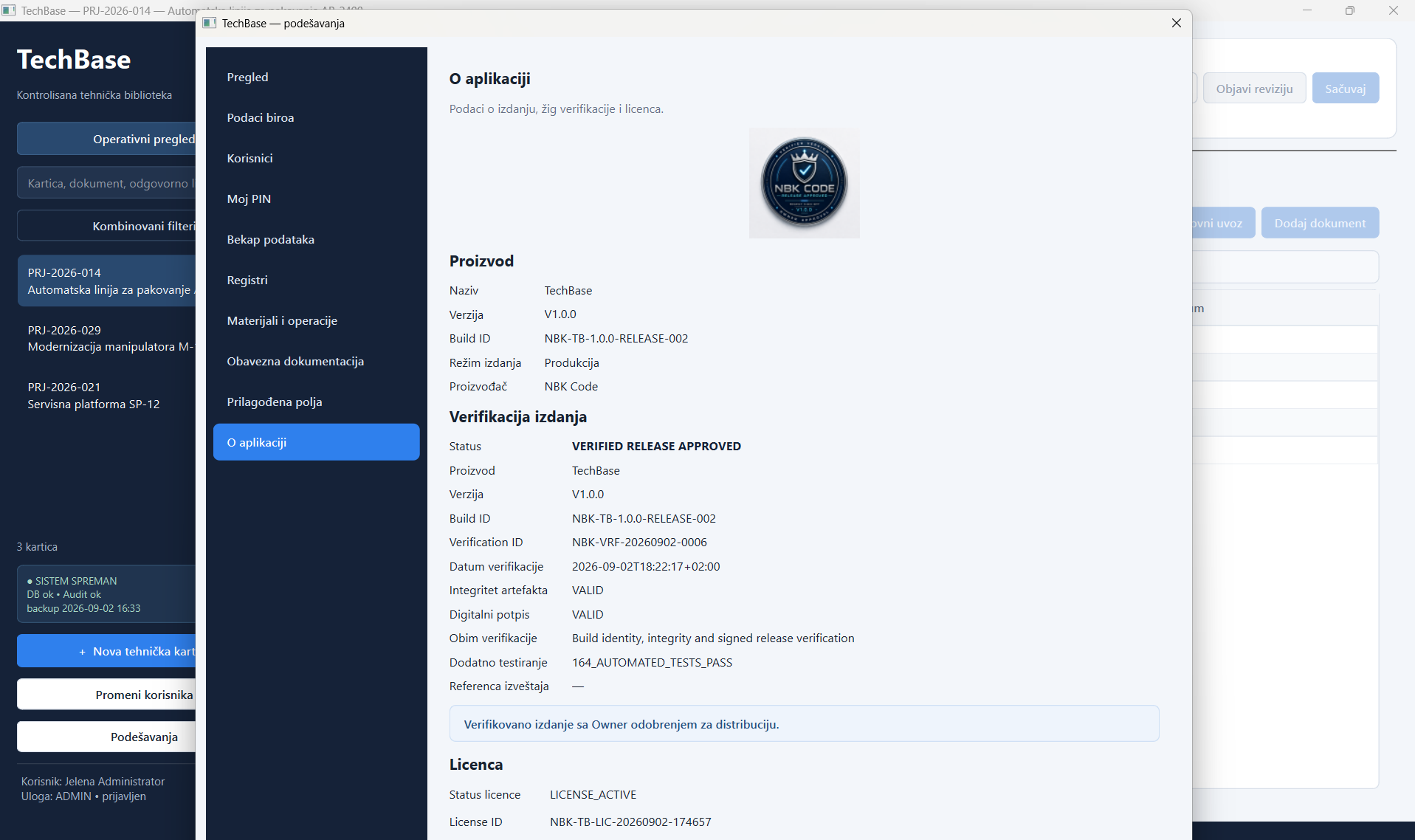Click the NBK Code verification badge image

(804, 183)
